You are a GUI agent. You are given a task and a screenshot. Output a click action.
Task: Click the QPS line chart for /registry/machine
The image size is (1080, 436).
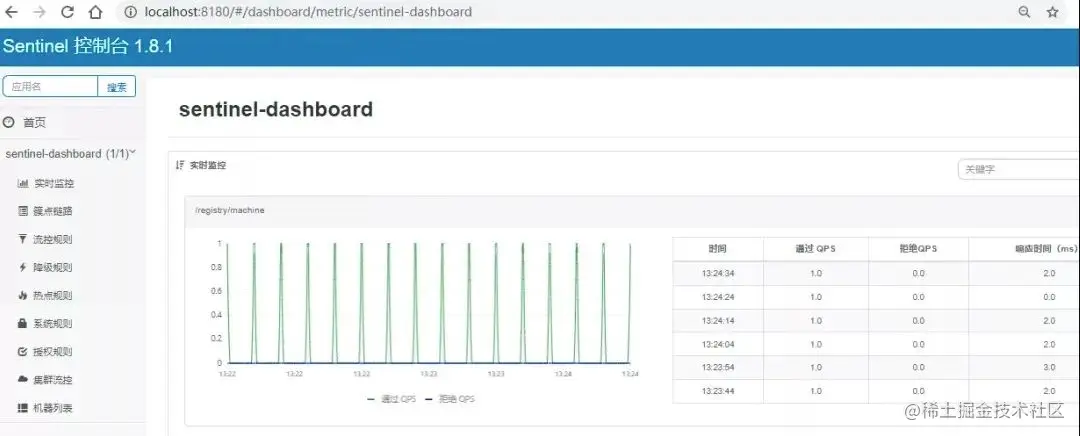coord(426,307)
